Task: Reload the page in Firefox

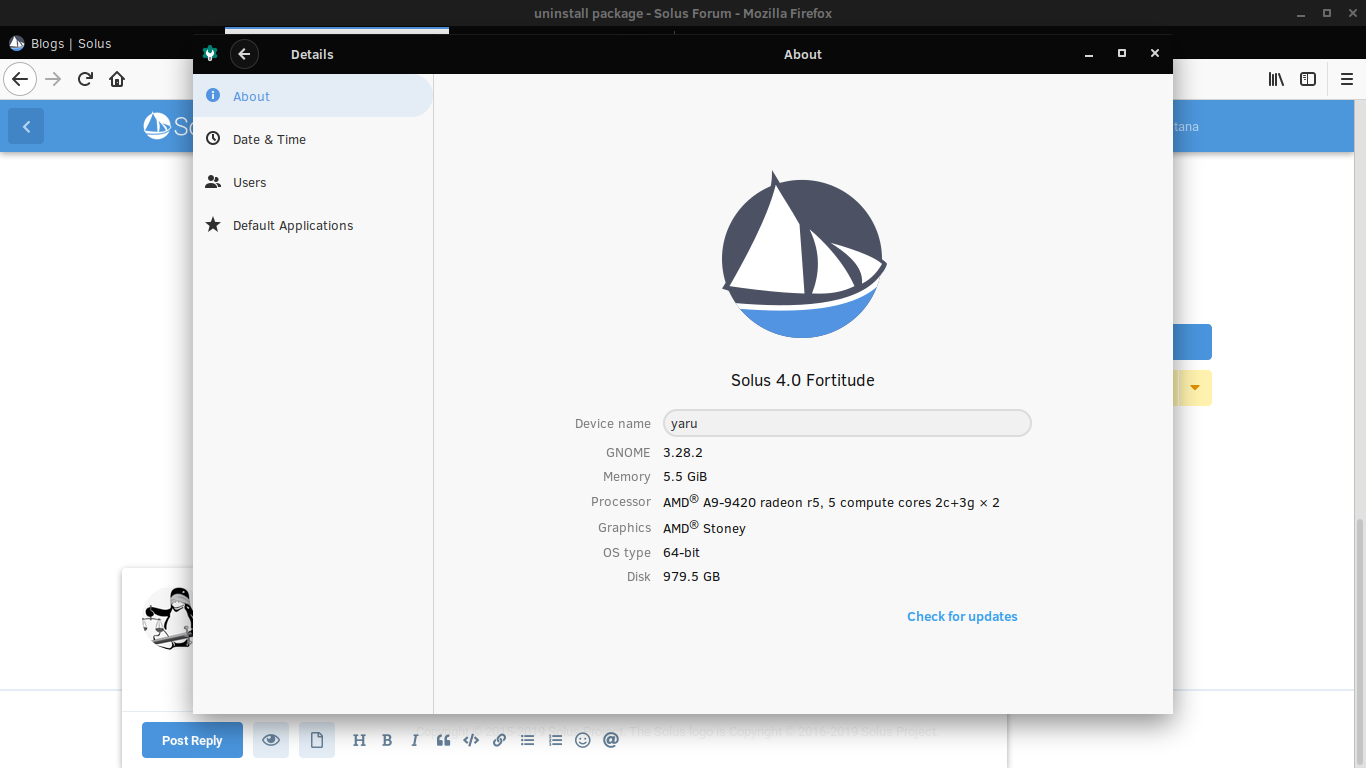Action: [x=85, y=79]
